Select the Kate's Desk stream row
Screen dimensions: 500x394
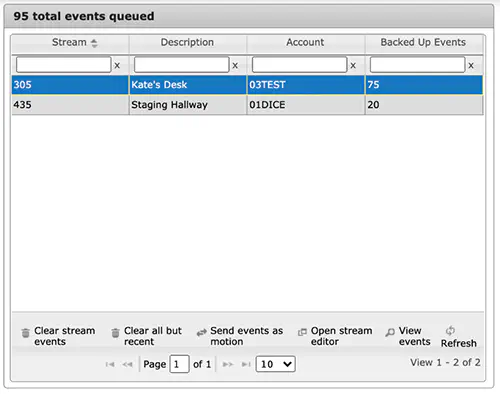coord(247,85)
